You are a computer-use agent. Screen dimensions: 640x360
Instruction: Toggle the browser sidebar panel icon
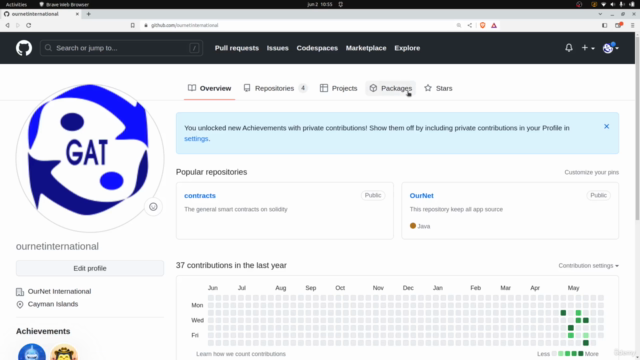[604, 25]
